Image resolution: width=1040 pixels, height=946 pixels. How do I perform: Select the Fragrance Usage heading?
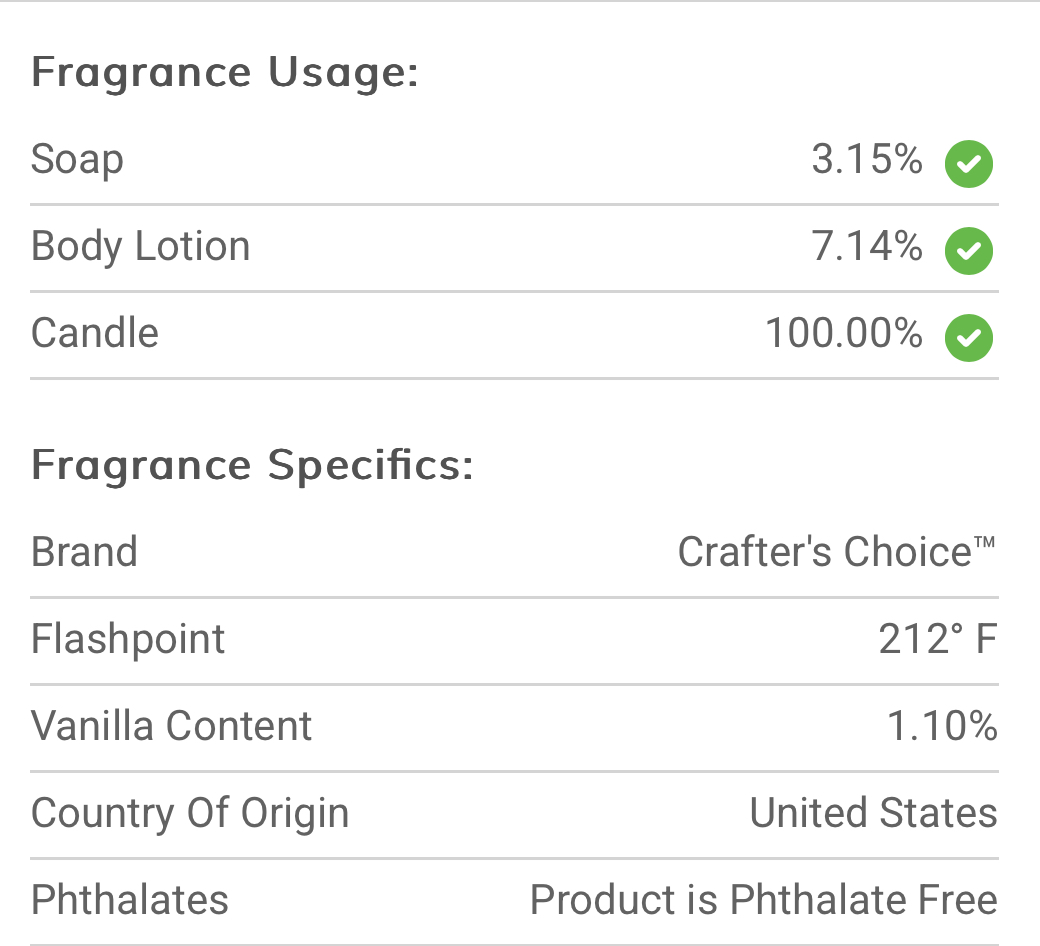tap(225, 73)
